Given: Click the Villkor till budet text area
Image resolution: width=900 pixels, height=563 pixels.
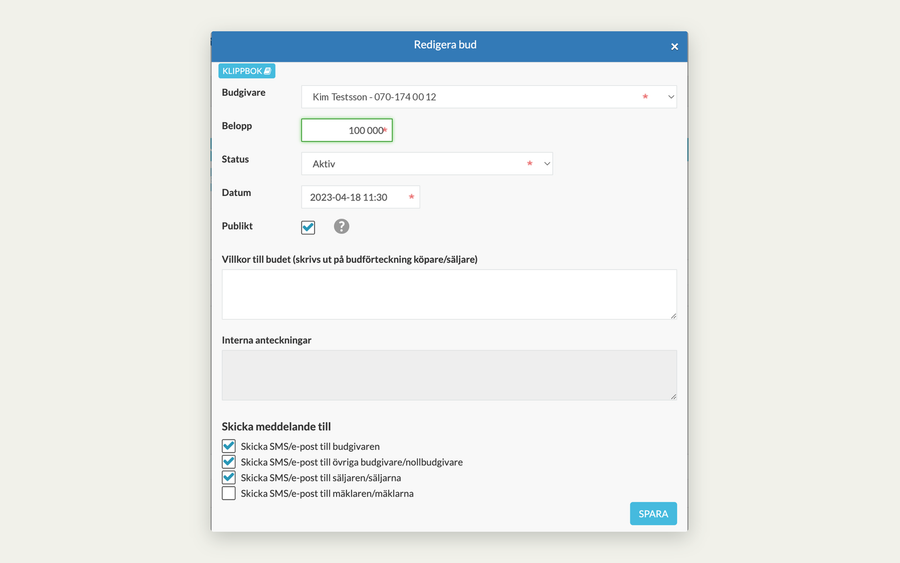Looking at the screenshot, I should 449,294.
